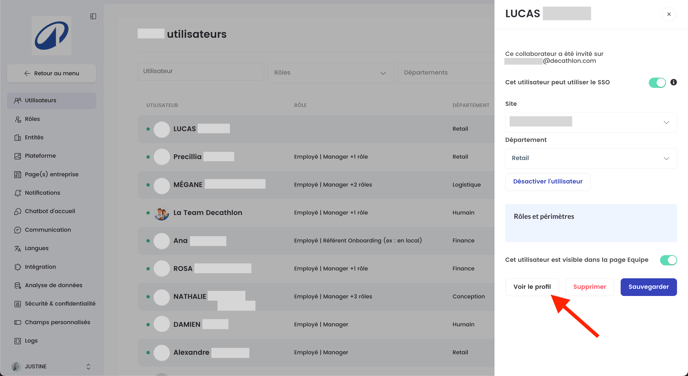Click the Analyse de données icon
The width and height of the screenshot is (688, 376).
pos(18,285)
